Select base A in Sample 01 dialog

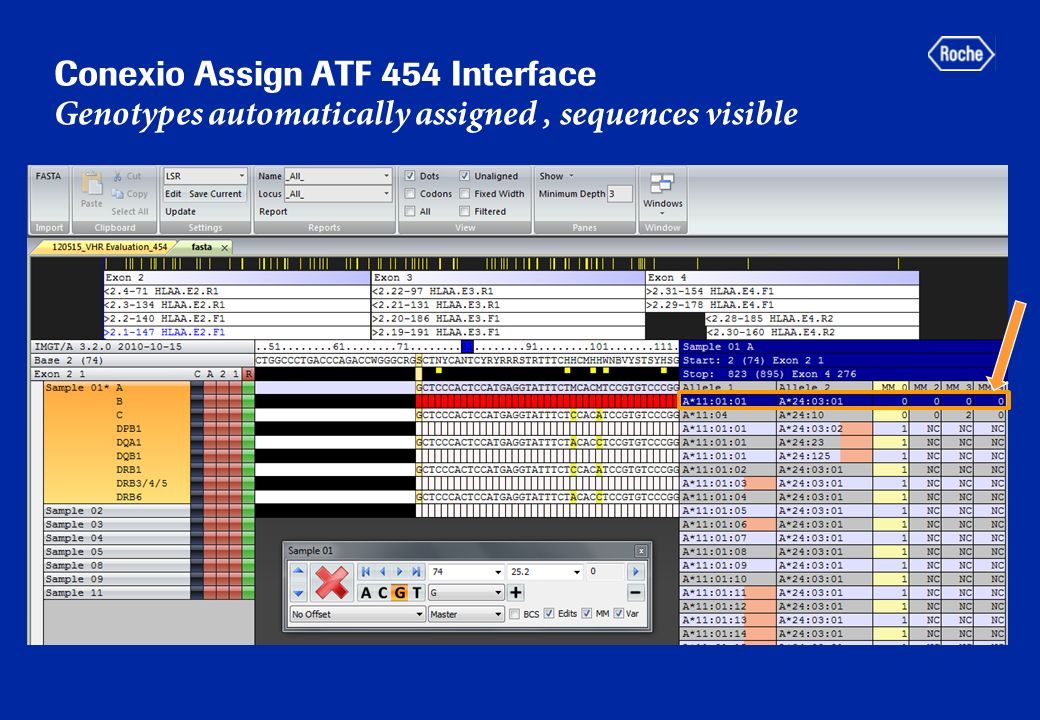(x=365, y=593)
